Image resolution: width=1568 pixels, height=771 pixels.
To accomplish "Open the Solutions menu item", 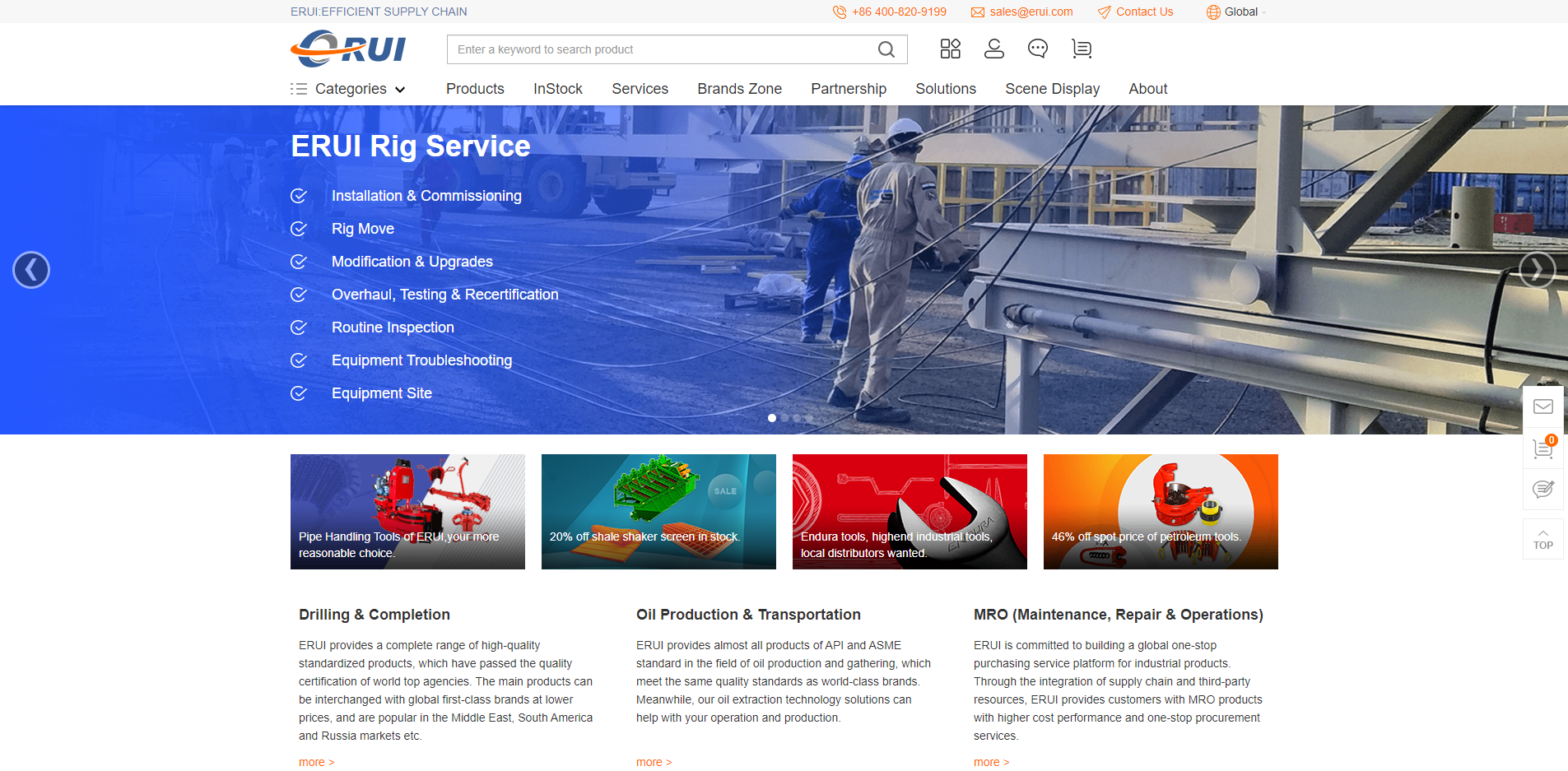I will tap(946, 89).
